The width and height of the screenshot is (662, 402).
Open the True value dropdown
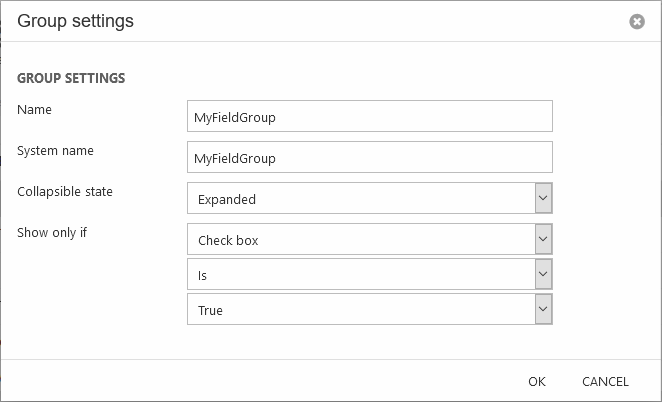pyautogui.click(x=360, y=309)
